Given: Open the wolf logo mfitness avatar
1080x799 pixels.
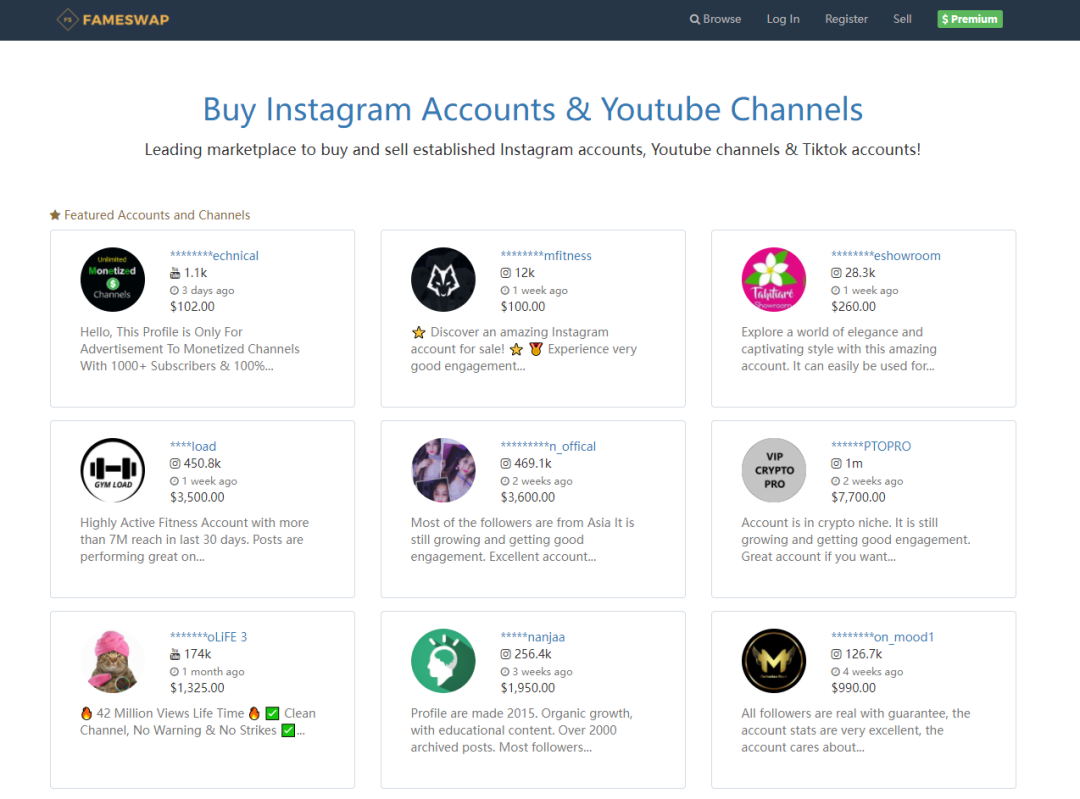Looking at the screenshot, I should click(x=443, y=280).
